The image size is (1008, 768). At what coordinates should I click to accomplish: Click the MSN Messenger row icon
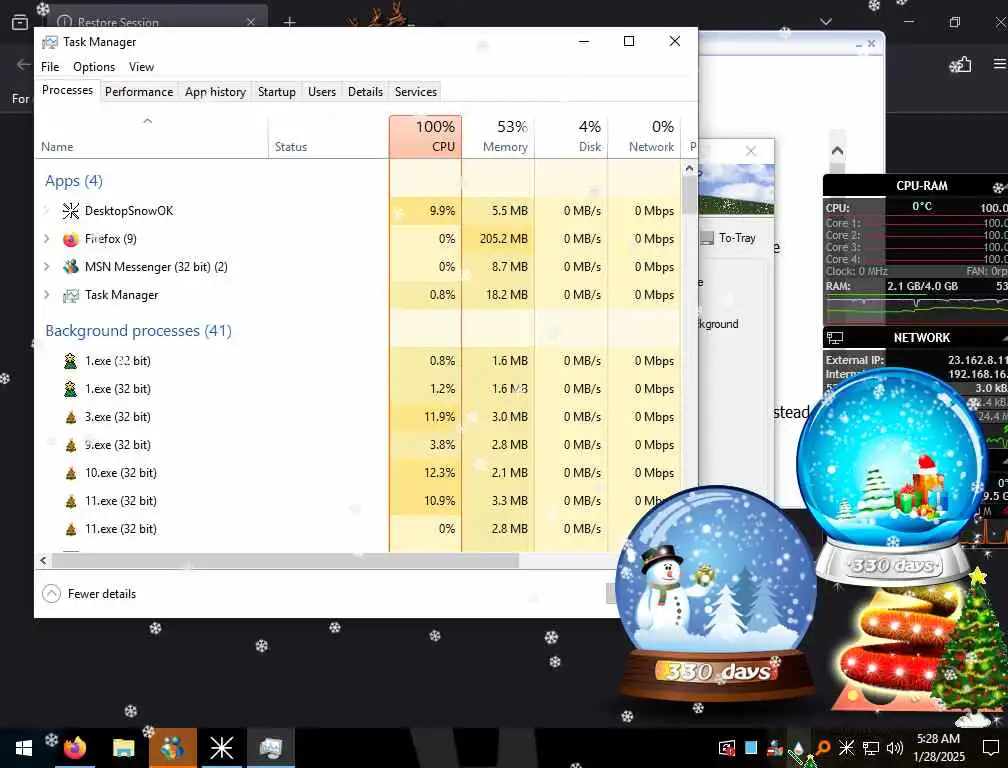point(71,267)
